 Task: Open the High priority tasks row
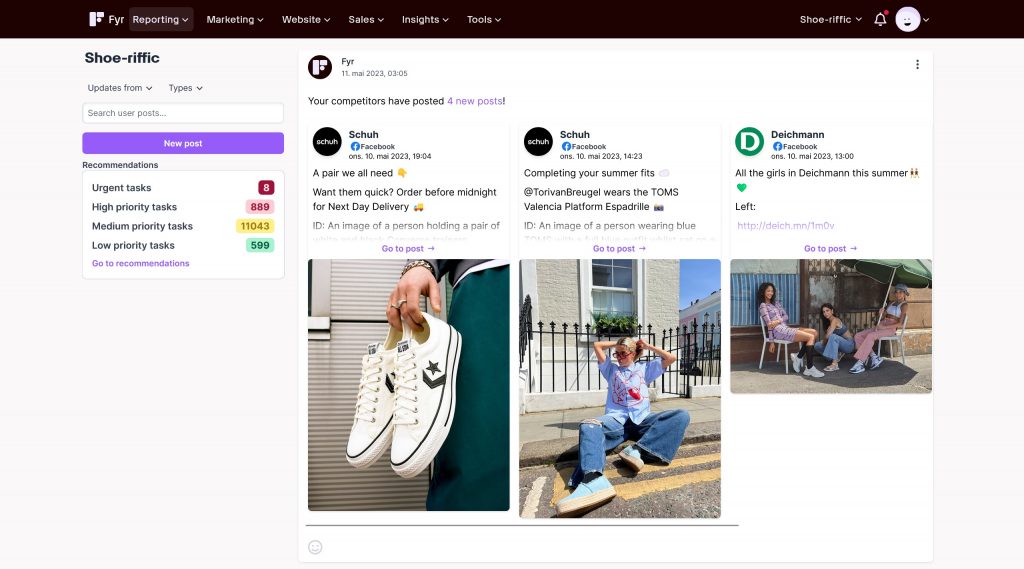[183, 206]
